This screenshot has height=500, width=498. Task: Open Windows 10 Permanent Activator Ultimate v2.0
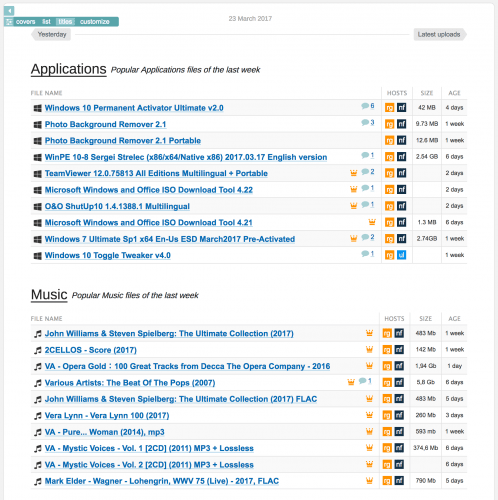pyautogui.click(x=134, y=108)
